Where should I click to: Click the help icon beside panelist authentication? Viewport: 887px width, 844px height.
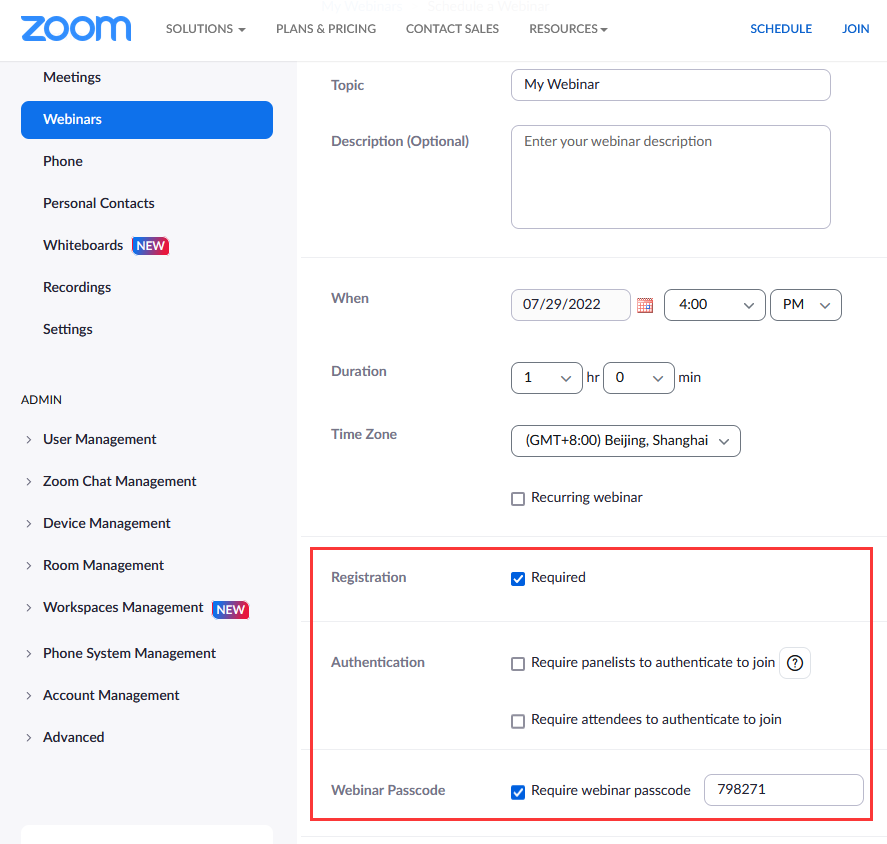coord(794,662)
